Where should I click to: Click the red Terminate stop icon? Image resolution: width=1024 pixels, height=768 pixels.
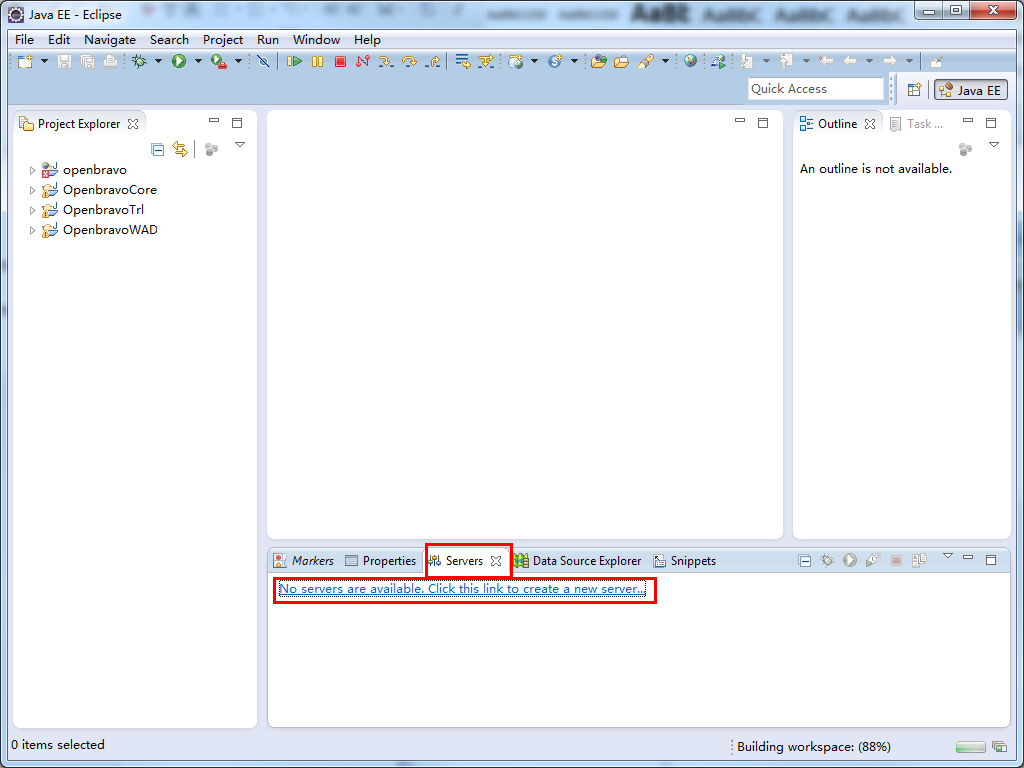coord(340,61)
